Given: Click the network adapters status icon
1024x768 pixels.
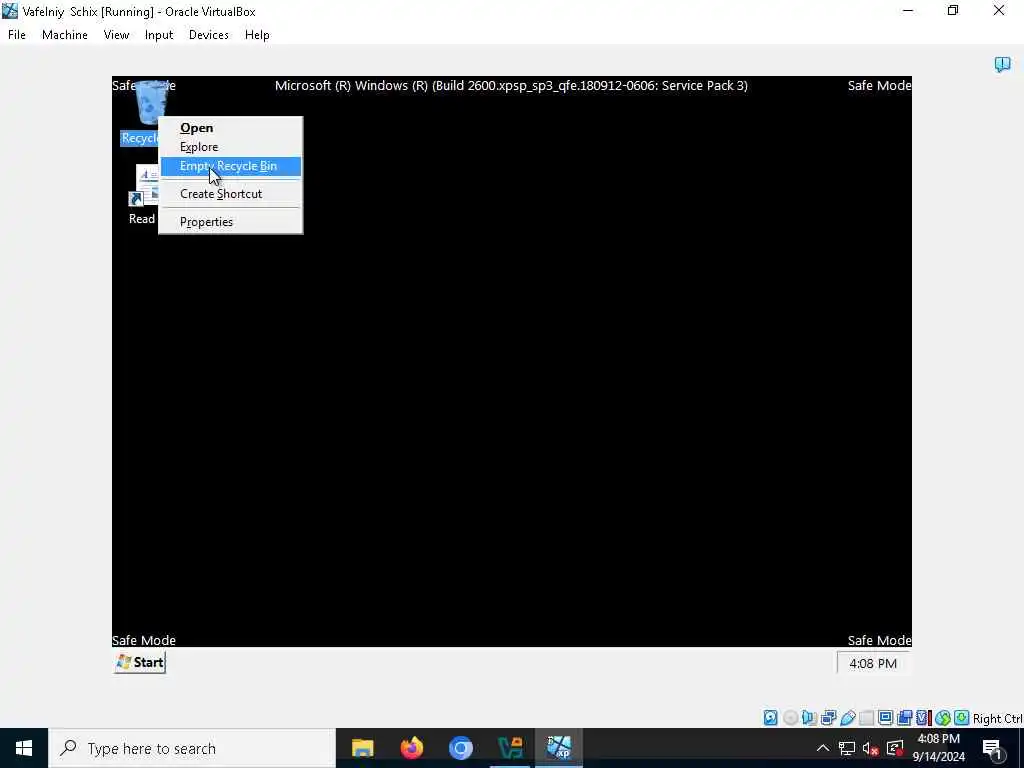Looking at the screenshot, I should [x=828, y=718].
